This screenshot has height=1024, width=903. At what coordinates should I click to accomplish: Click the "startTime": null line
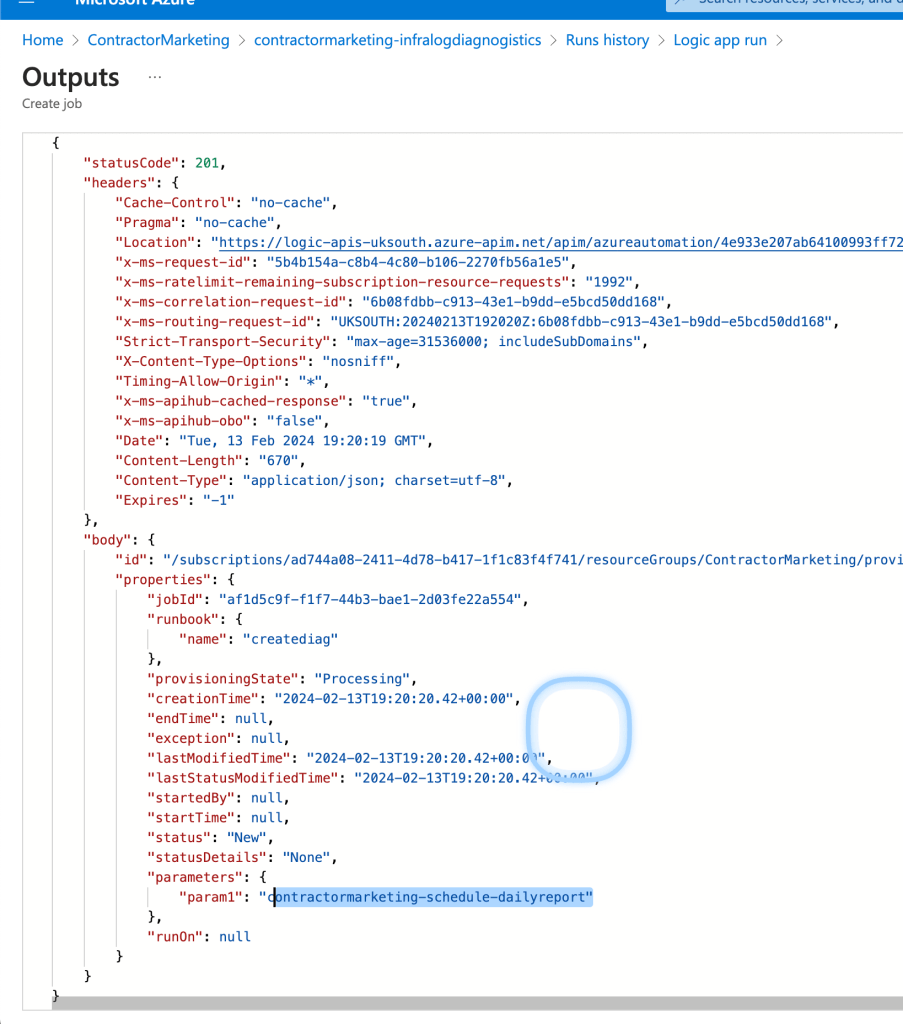pyautogui.click(x=218, y=818)
